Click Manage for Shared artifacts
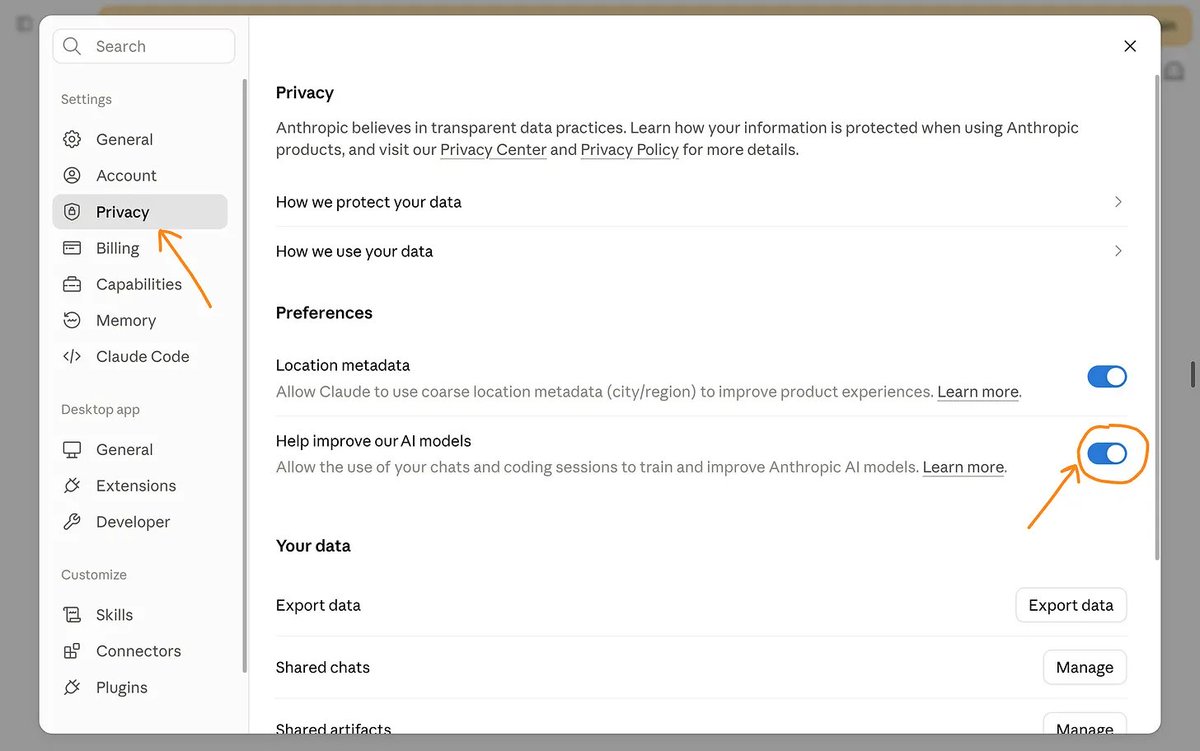1200x751 pixels. [1085, 726]
